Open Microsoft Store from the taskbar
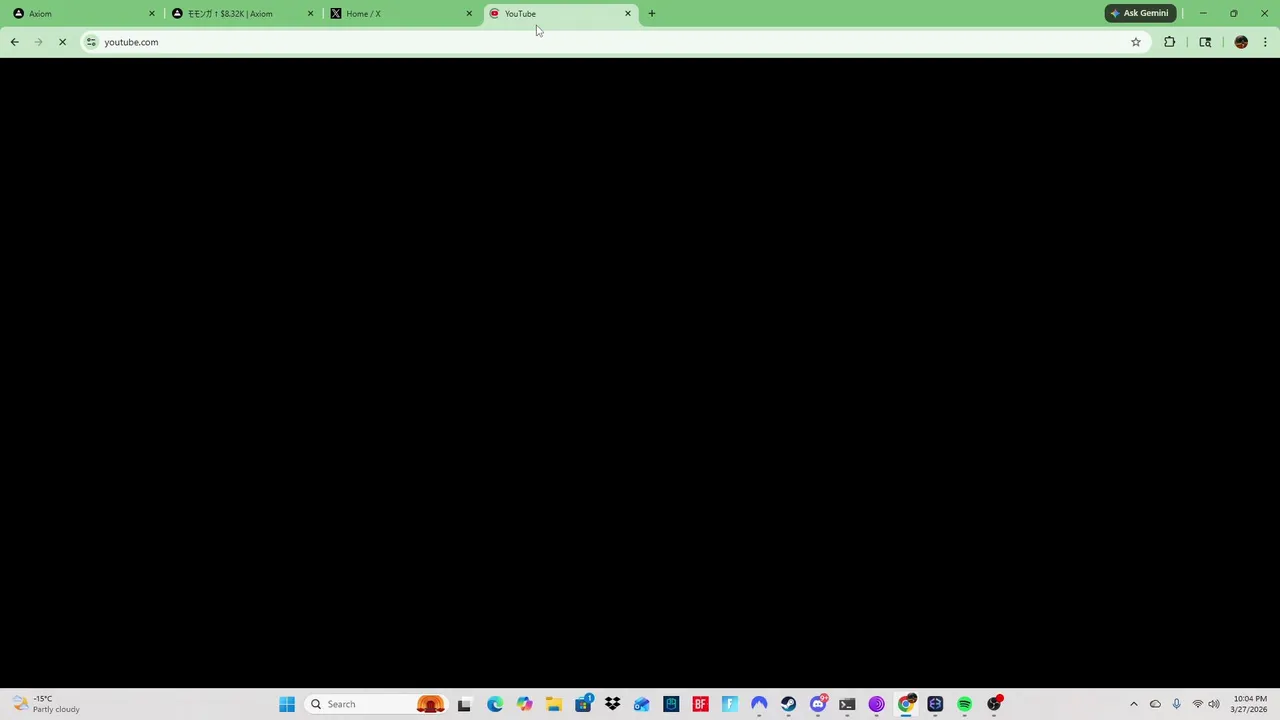Viewport: 1280px width, 720px height. pyautogui.click(x=583, y=704)
